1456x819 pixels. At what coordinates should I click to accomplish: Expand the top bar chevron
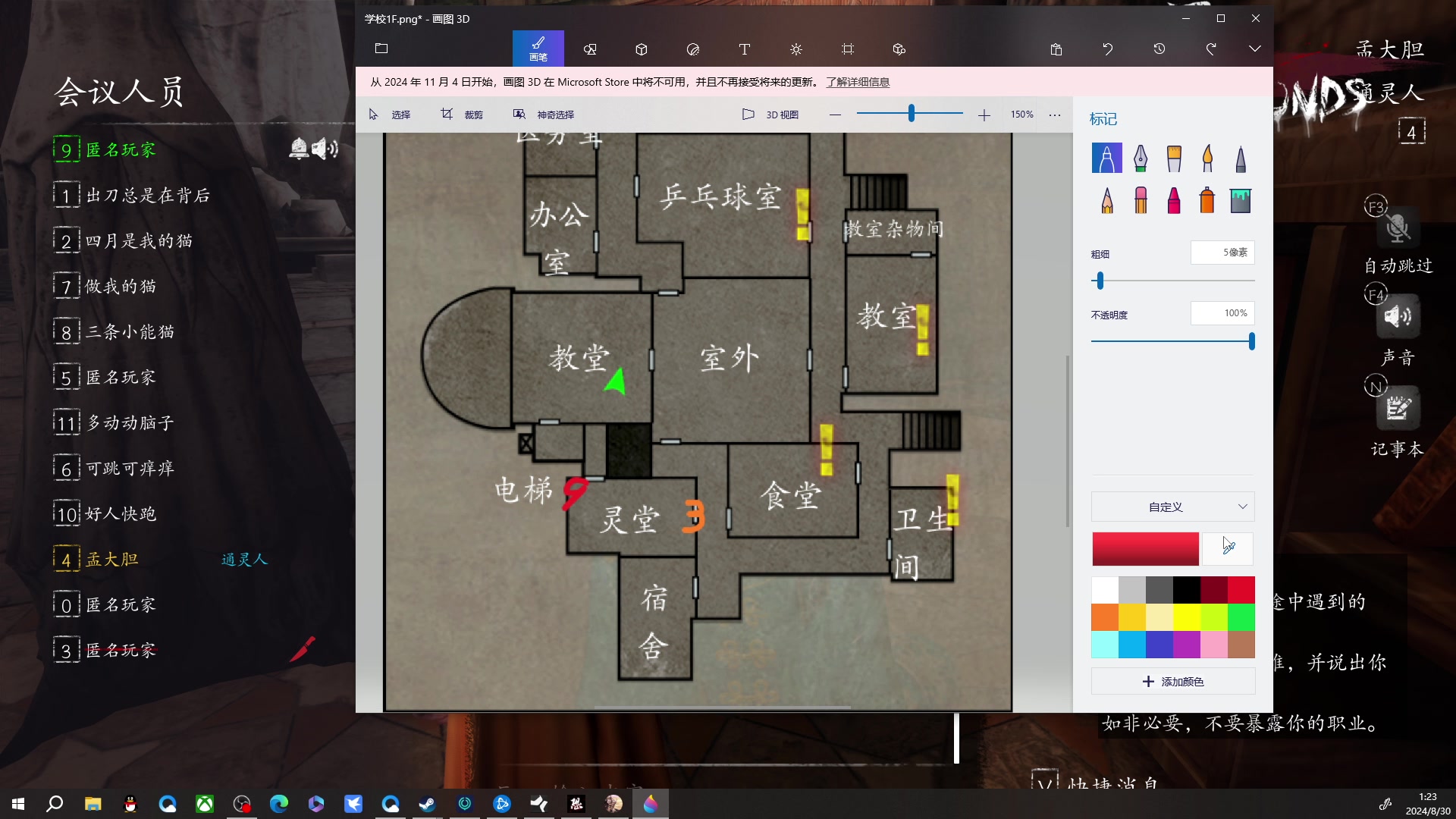tap(1255, 49)
